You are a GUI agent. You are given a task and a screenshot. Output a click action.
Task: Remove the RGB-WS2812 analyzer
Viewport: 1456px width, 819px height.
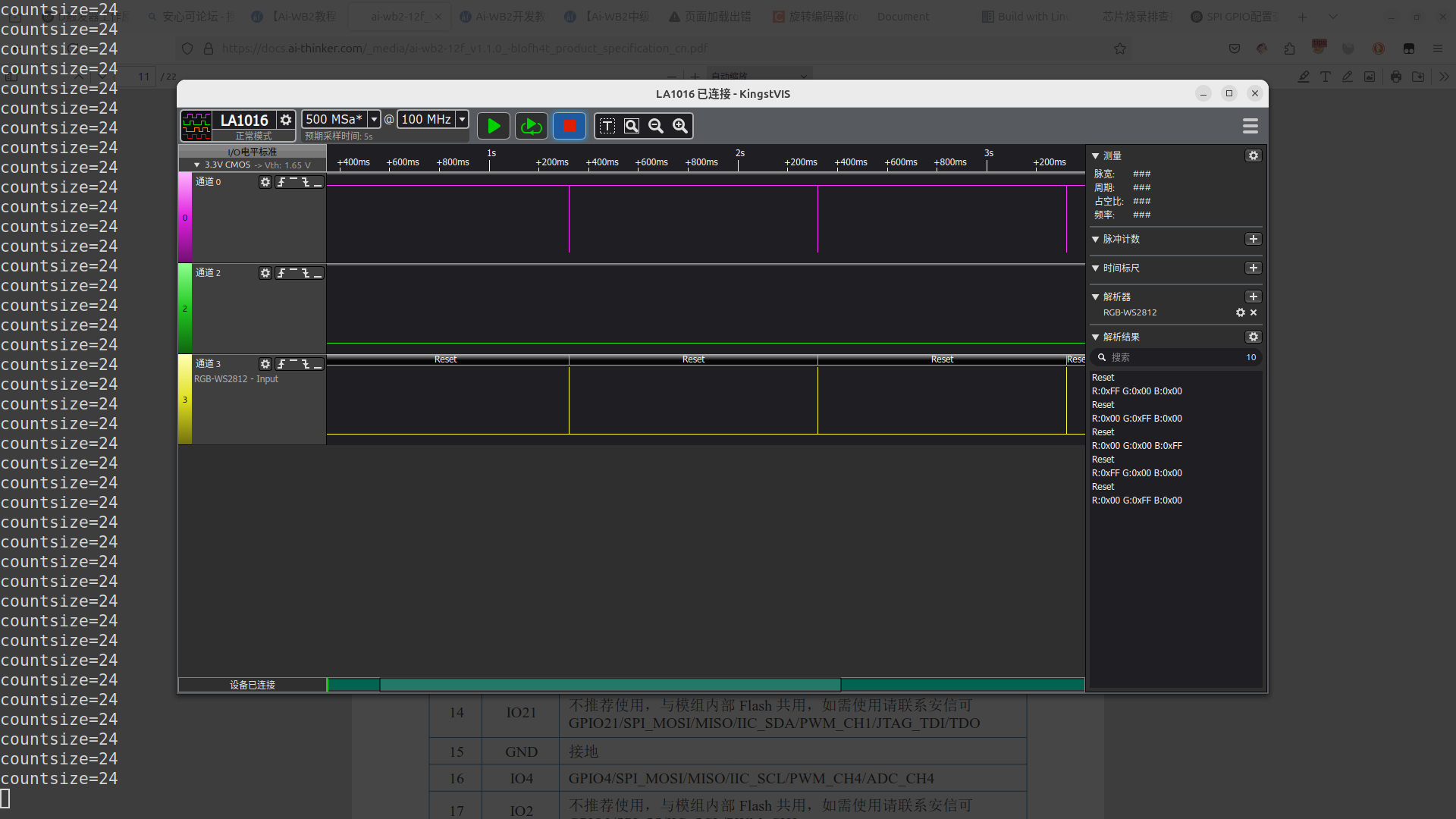click(1254, 312)
